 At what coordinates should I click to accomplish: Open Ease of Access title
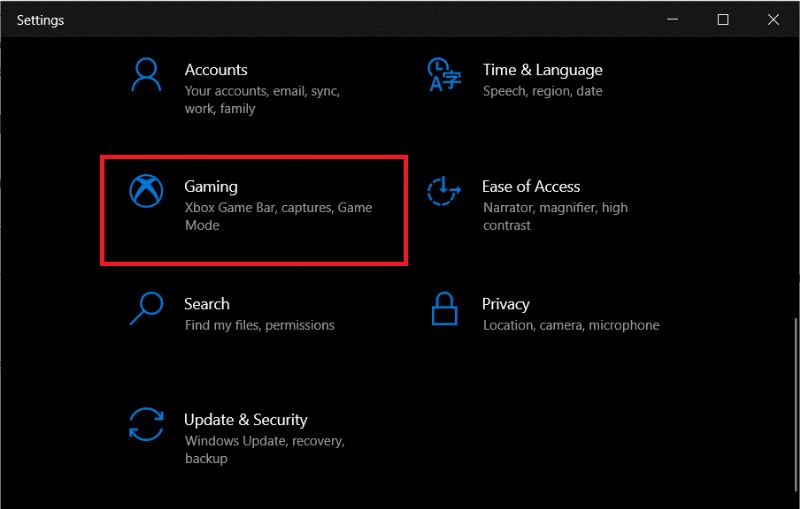(x=531, y=187)
